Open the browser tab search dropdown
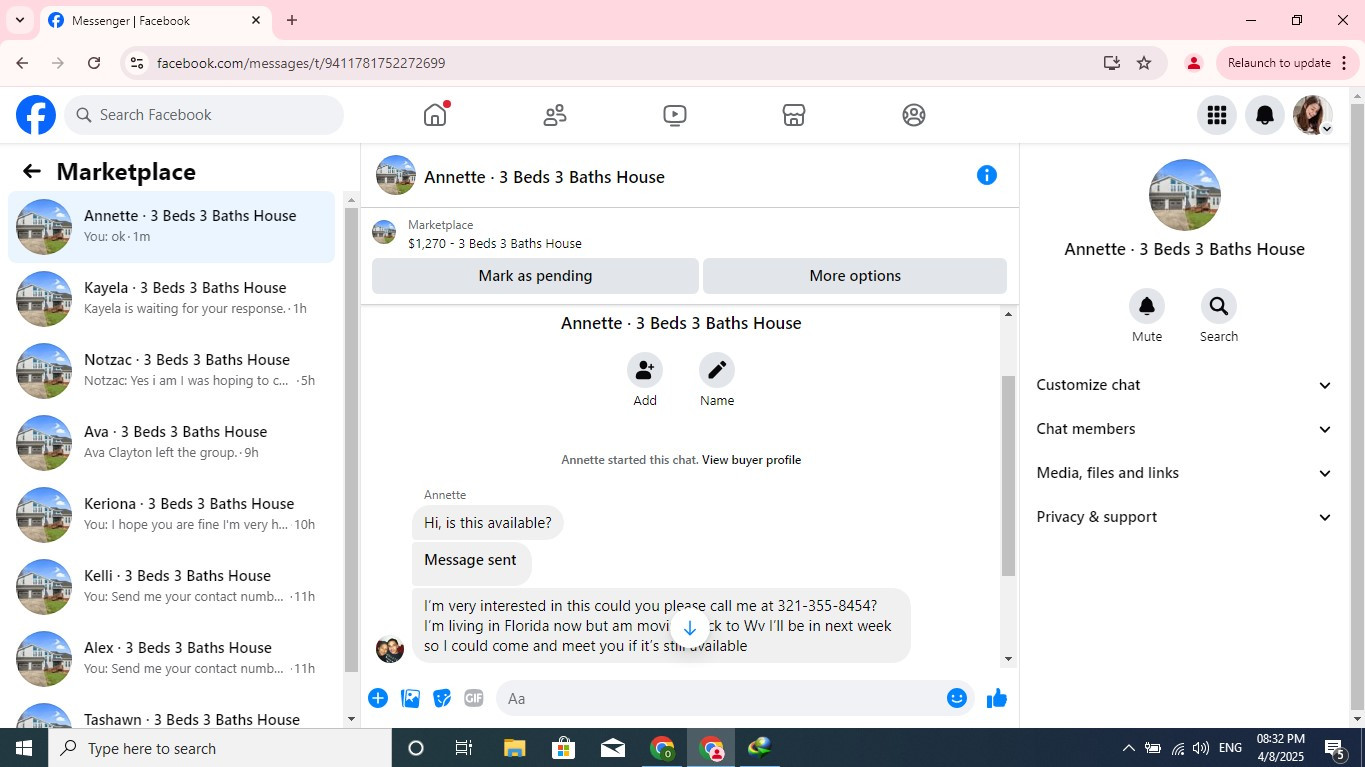This screenshot has width=1365, height=767. click(19, 20)
